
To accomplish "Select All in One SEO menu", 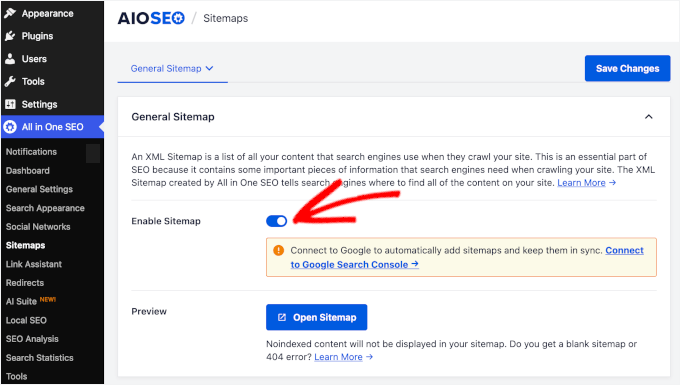I will pos(52,127).
